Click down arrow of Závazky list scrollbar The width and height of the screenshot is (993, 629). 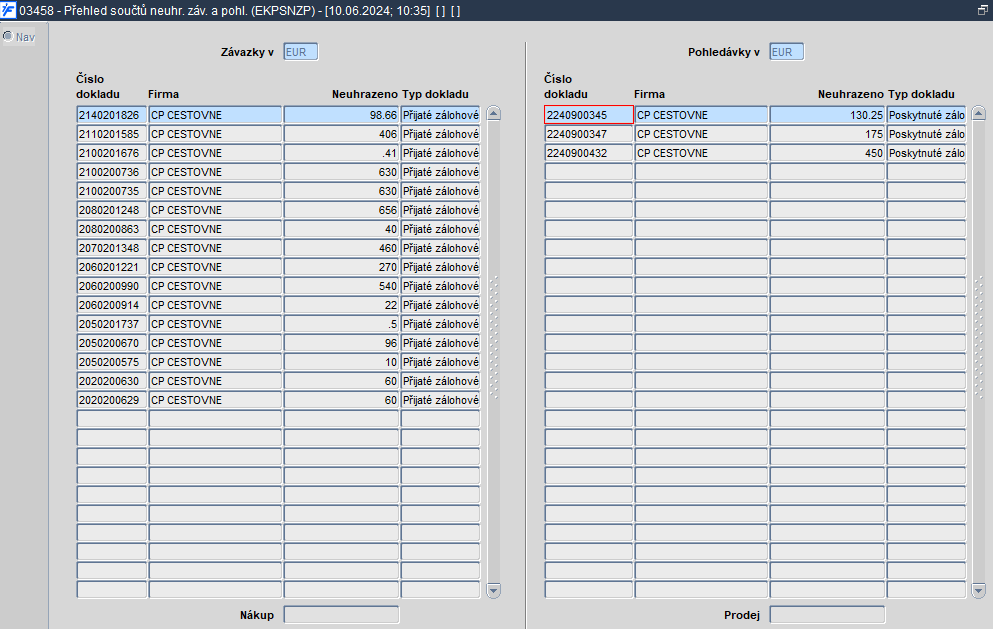(x=493, y=590)
